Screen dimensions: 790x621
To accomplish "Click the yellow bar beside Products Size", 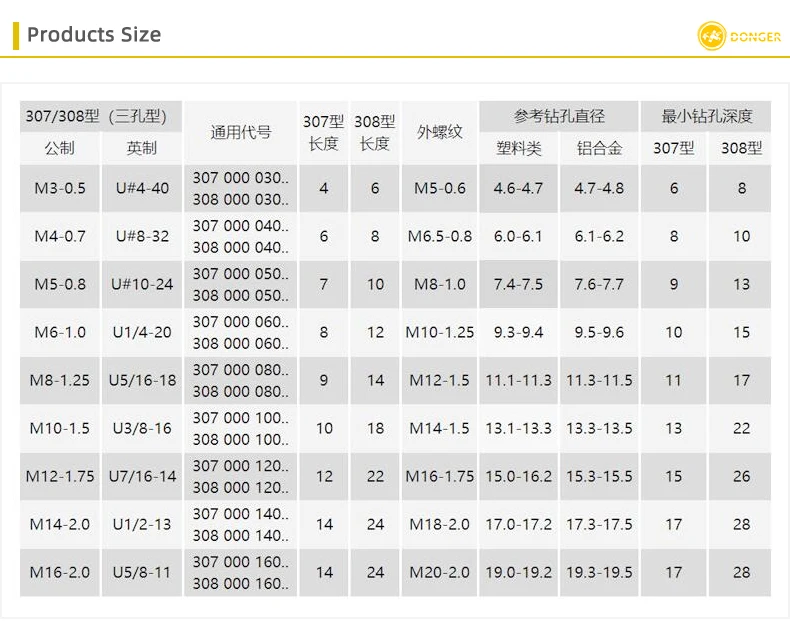I will tap(16, 36).
